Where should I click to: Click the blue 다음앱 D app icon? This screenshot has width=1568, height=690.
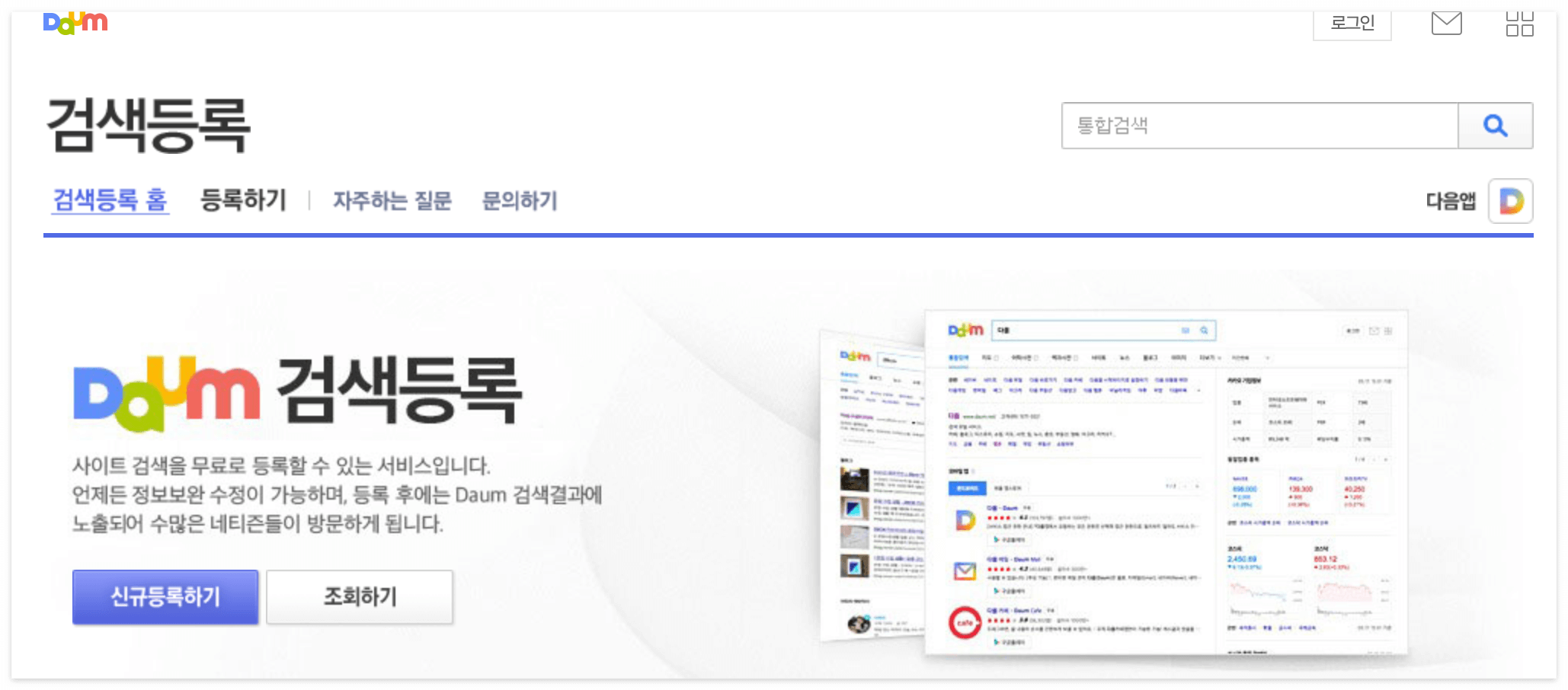[1510, 200]
